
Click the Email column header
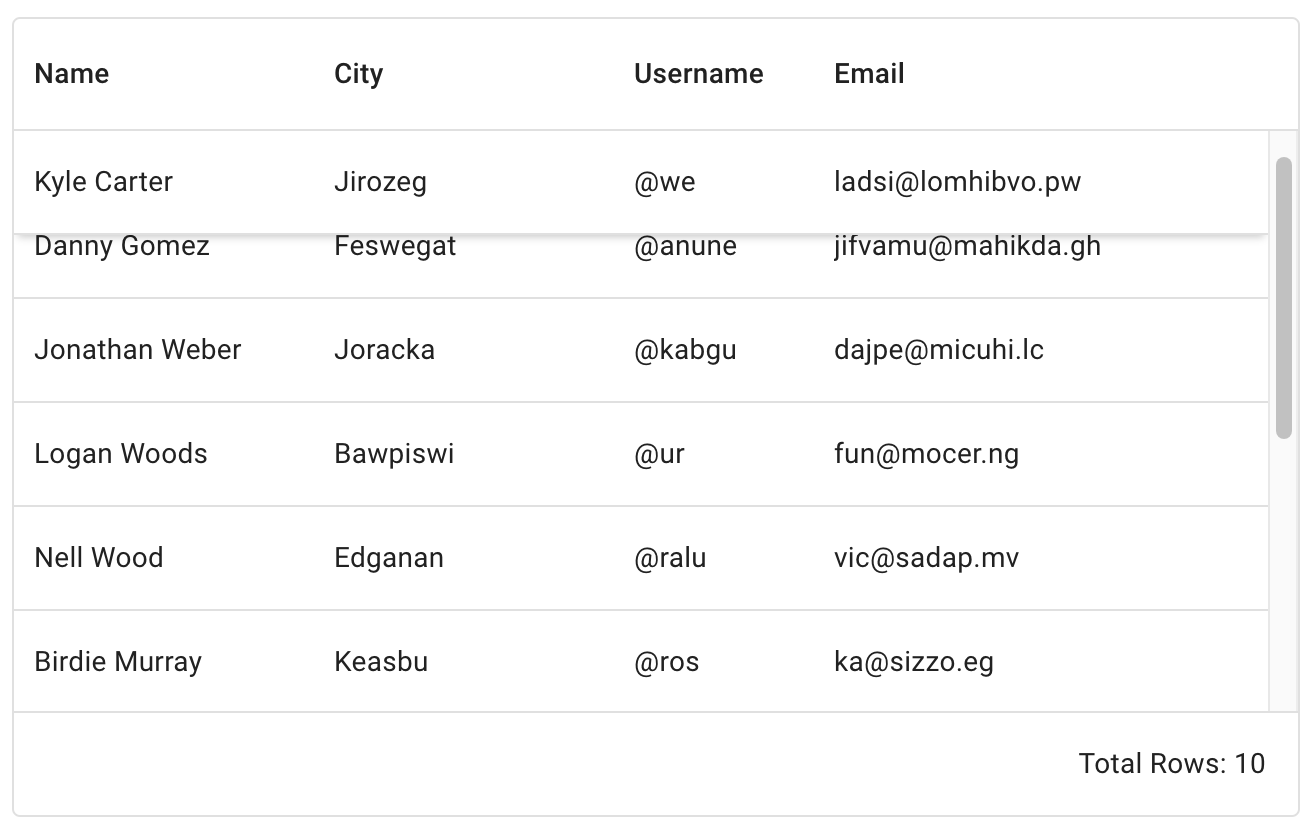point(869,74)
